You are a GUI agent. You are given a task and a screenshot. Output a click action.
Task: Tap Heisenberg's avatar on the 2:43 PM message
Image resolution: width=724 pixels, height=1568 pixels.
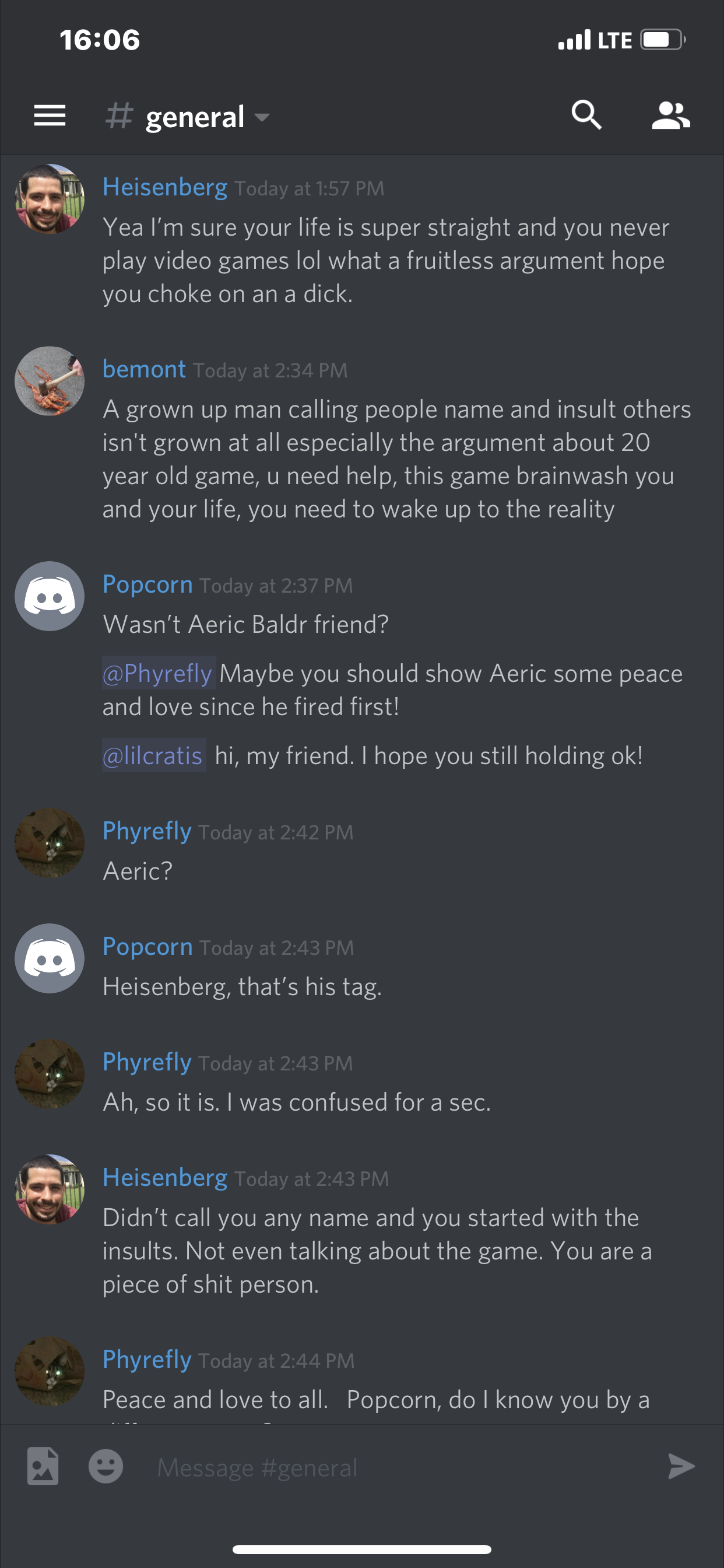50,1189
